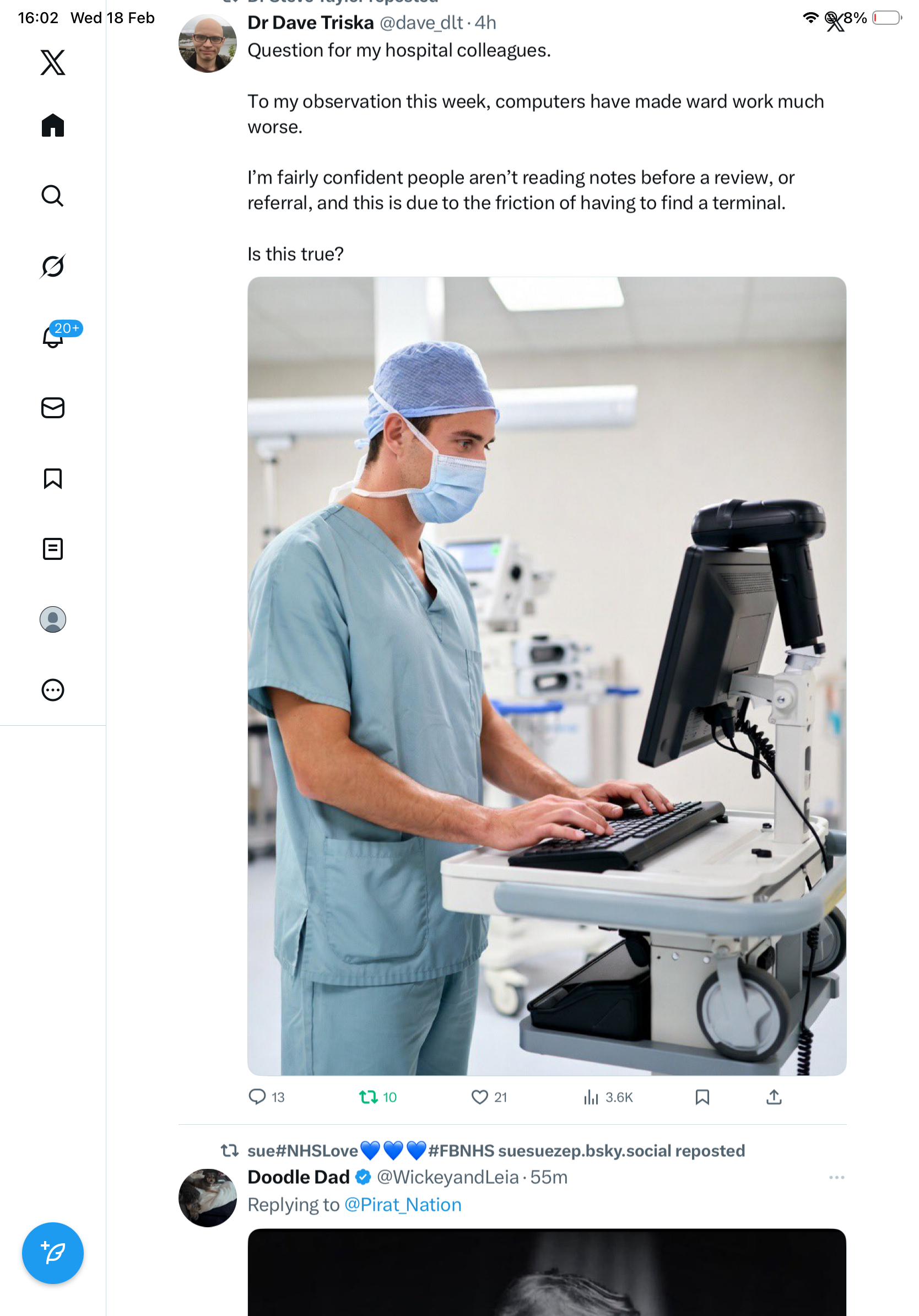The image size is (919, 1316).
Task: Open the @Pirat_Nation profile link
Action: point(403,1204)
